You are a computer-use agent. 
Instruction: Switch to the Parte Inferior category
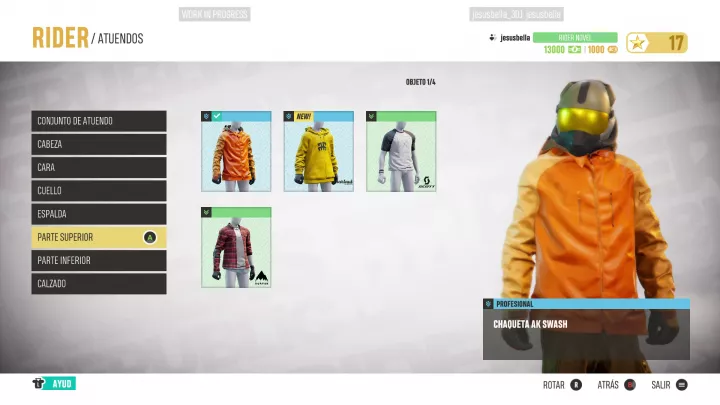[x=98, y=260]
